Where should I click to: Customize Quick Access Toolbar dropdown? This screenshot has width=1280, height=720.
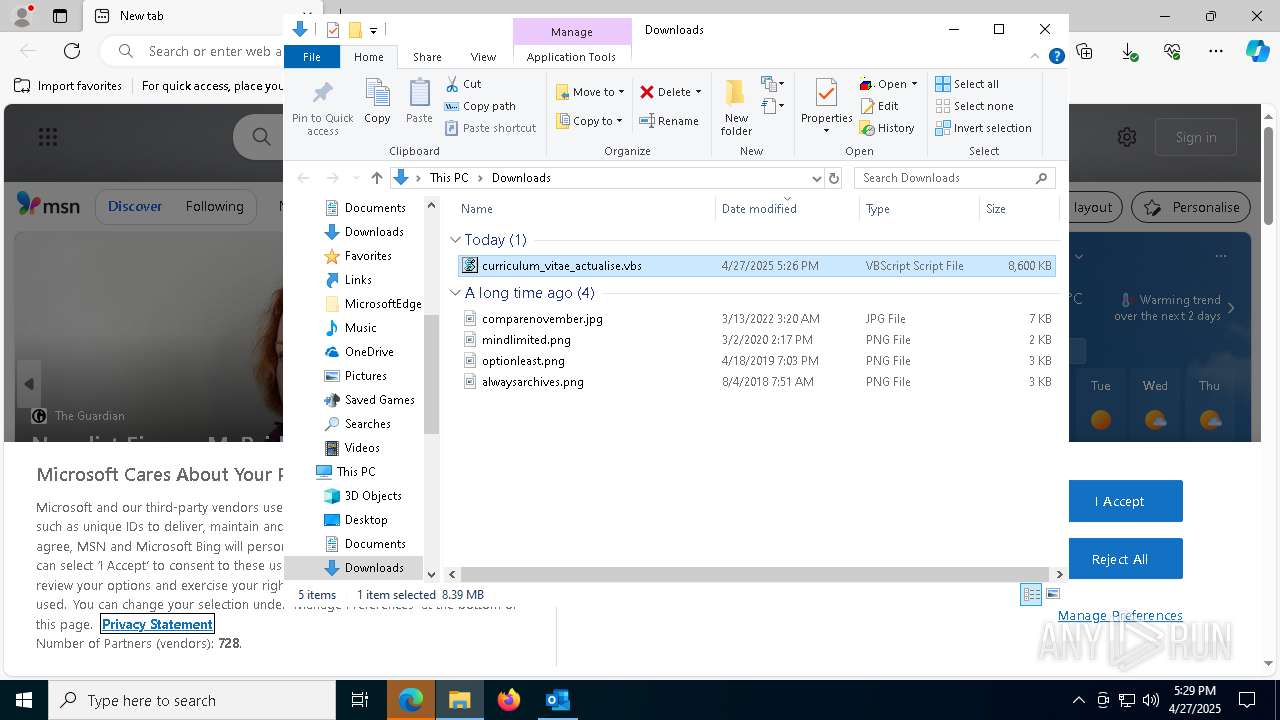(373, 31)
